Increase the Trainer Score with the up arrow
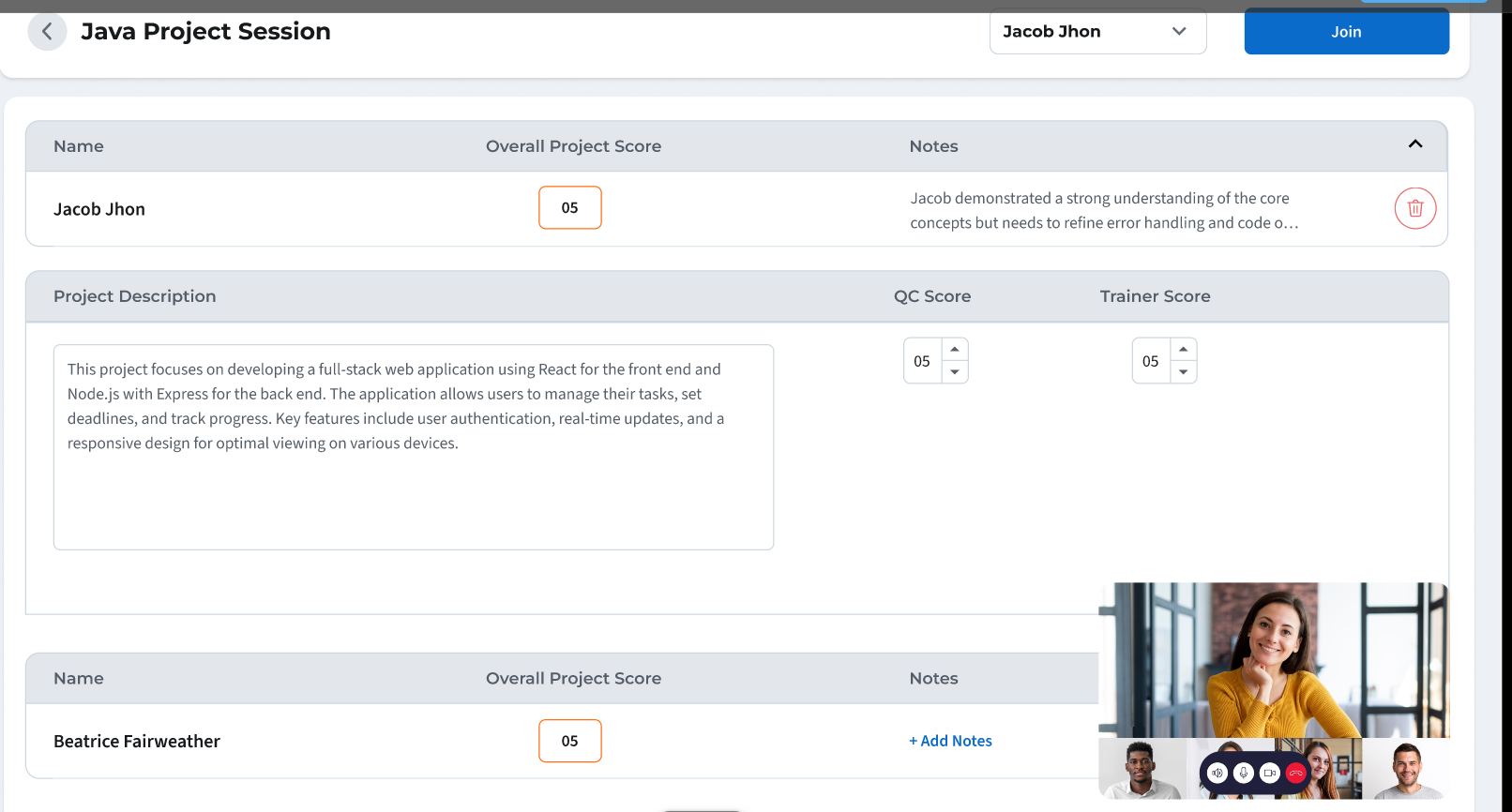1512x812 pixels. 1184,349
